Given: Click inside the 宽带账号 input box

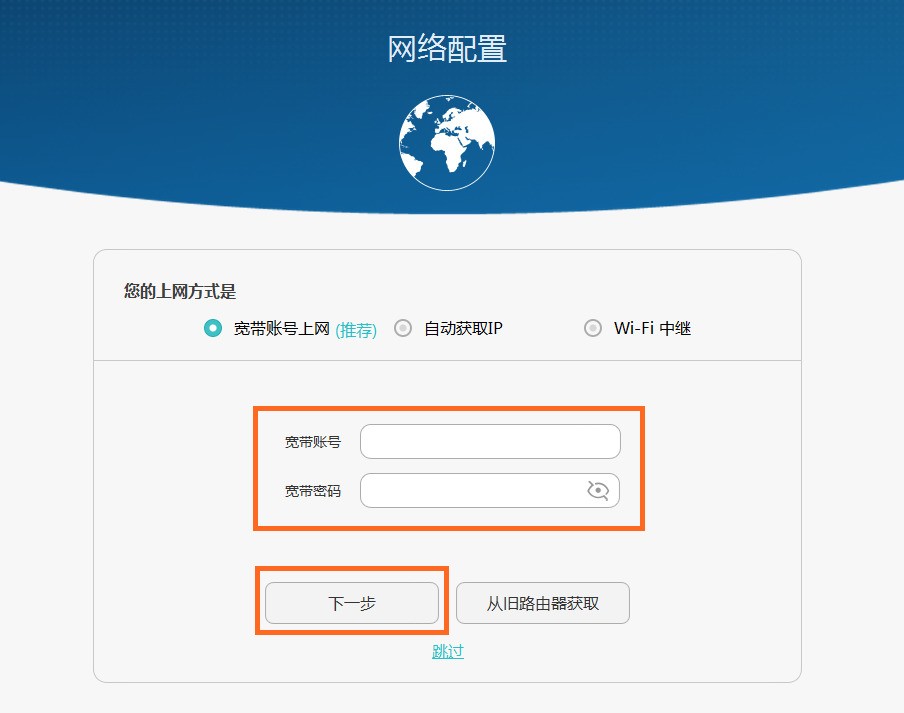Looking at the screenshot, I should (x=490, y=441).
